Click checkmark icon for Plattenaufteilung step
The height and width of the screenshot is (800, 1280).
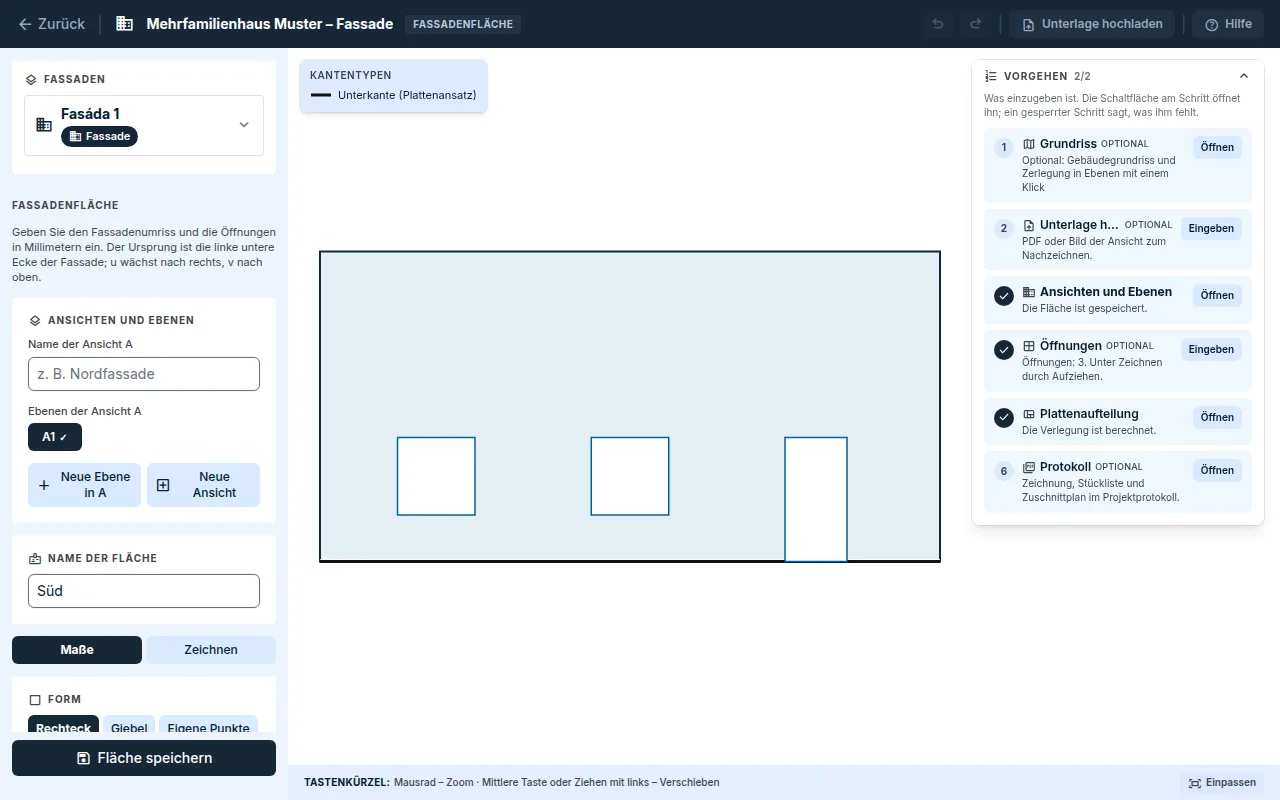[1004, 418]
